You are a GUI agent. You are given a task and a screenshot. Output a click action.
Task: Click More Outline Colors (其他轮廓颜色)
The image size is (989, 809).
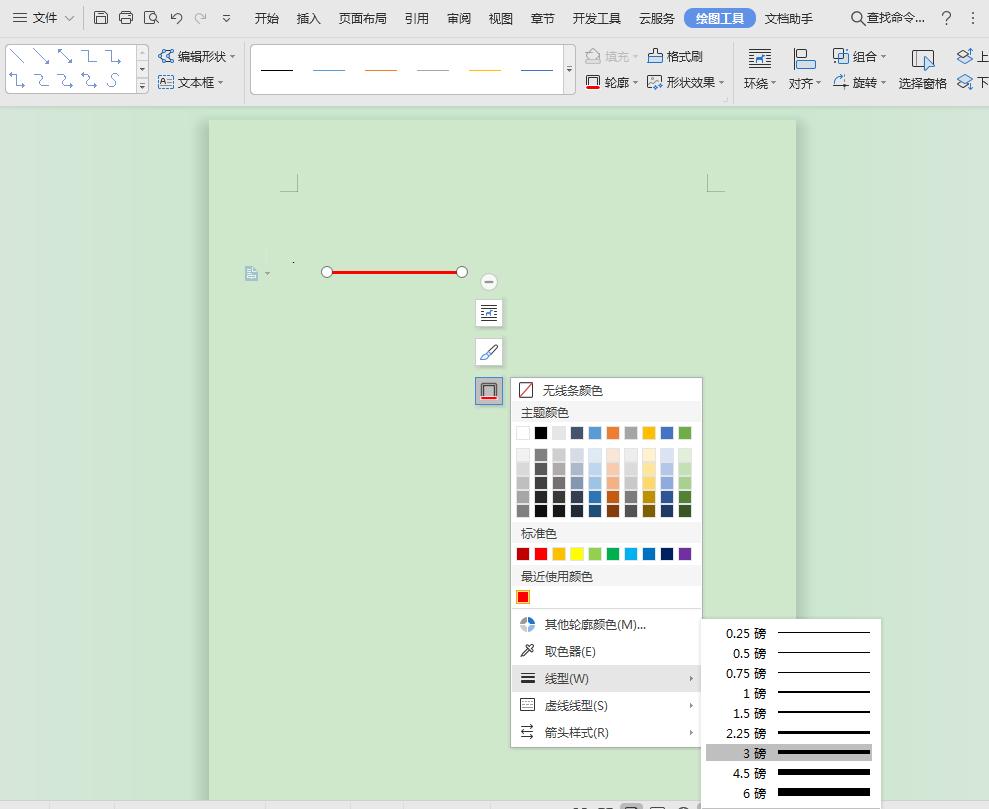[594, 625]
